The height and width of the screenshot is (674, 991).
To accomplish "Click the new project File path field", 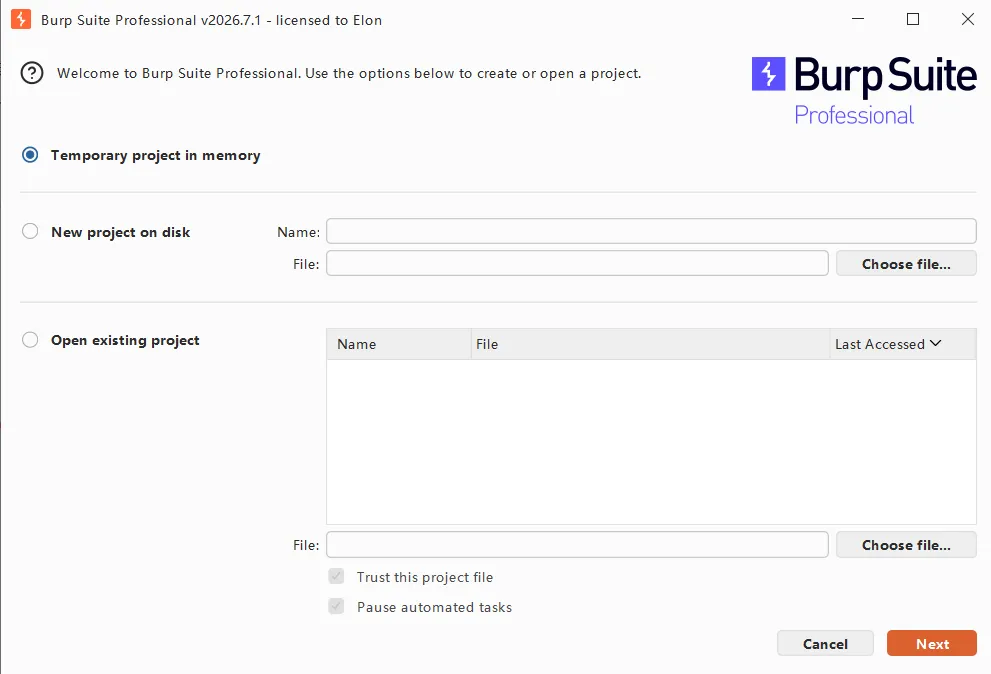I will [577, 263].
